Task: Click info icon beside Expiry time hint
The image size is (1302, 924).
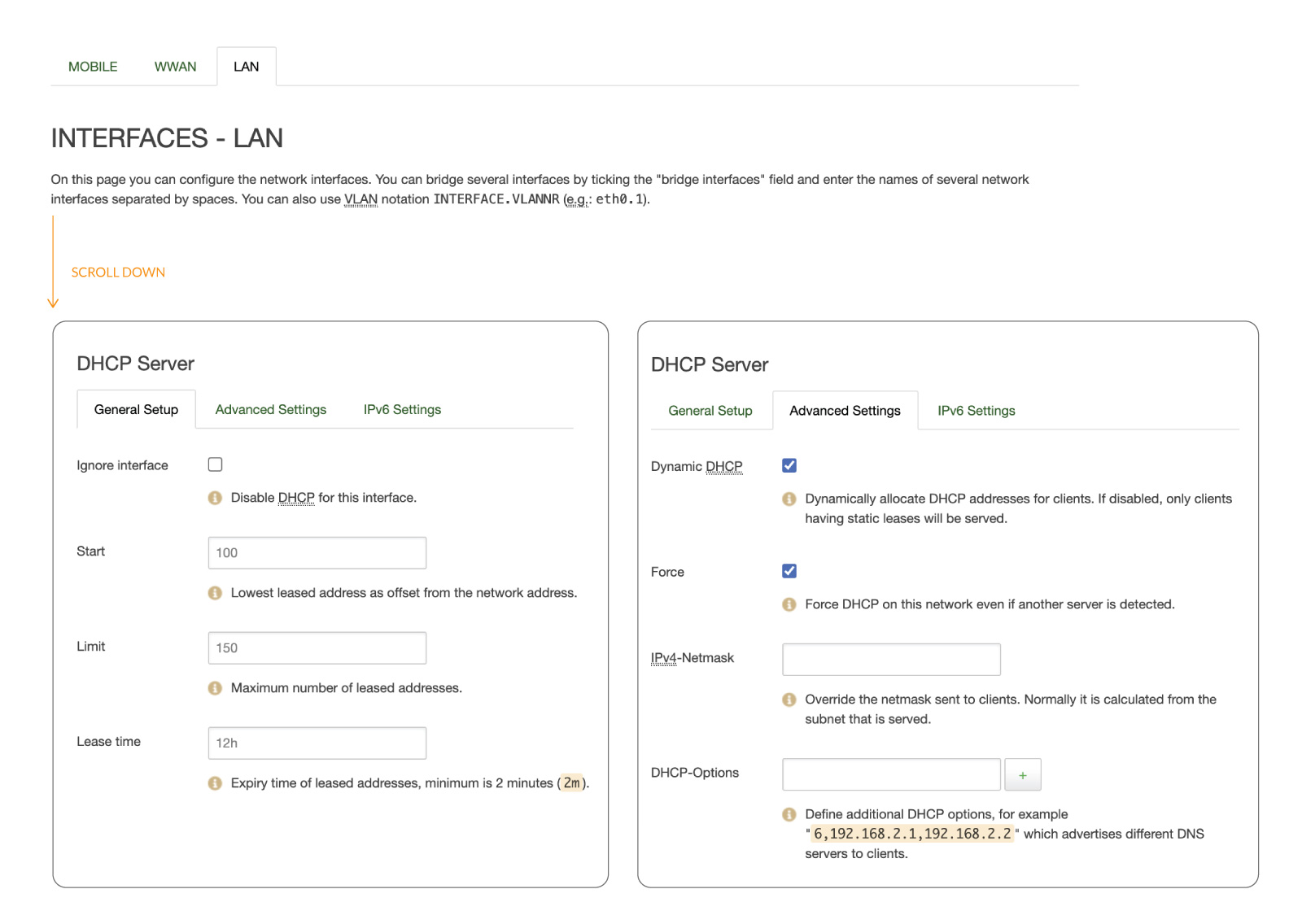Action: (215, 783)
